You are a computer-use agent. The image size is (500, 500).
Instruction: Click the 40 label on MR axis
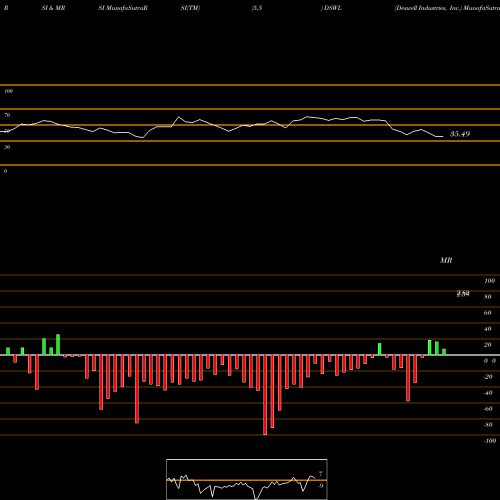(x=488, y=329)
